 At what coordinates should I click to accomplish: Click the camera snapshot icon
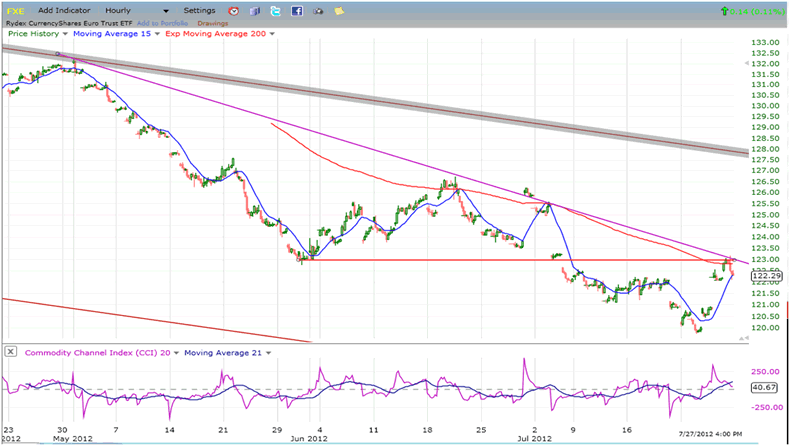[x=320, y=11]
